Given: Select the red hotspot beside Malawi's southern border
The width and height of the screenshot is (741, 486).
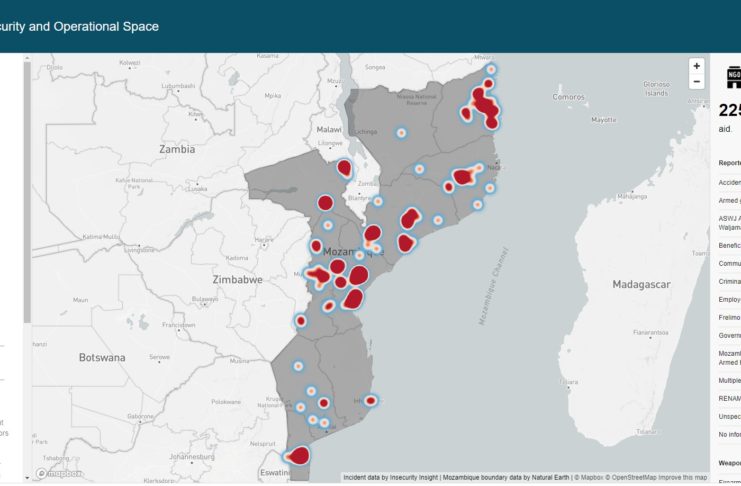Looking at the screenshot, I should point(344,168).
